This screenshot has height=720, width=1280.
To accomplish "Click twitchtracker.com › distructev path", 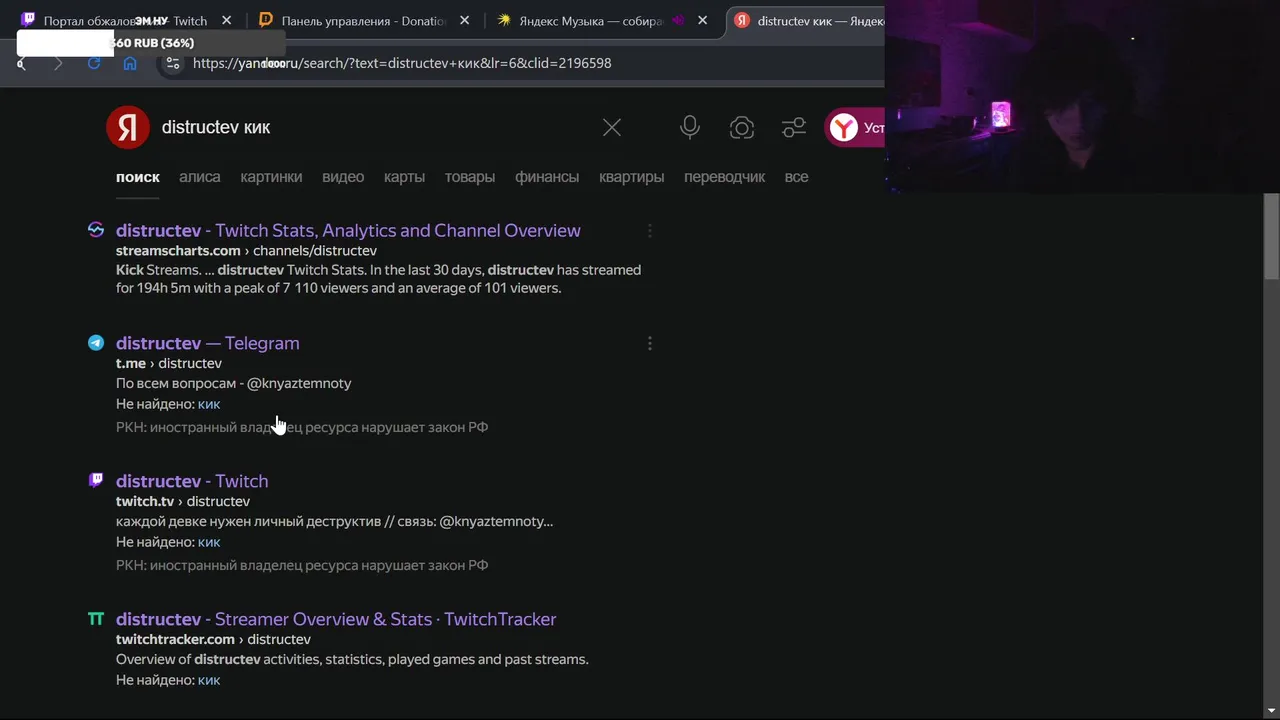I will tap(213, 639).
